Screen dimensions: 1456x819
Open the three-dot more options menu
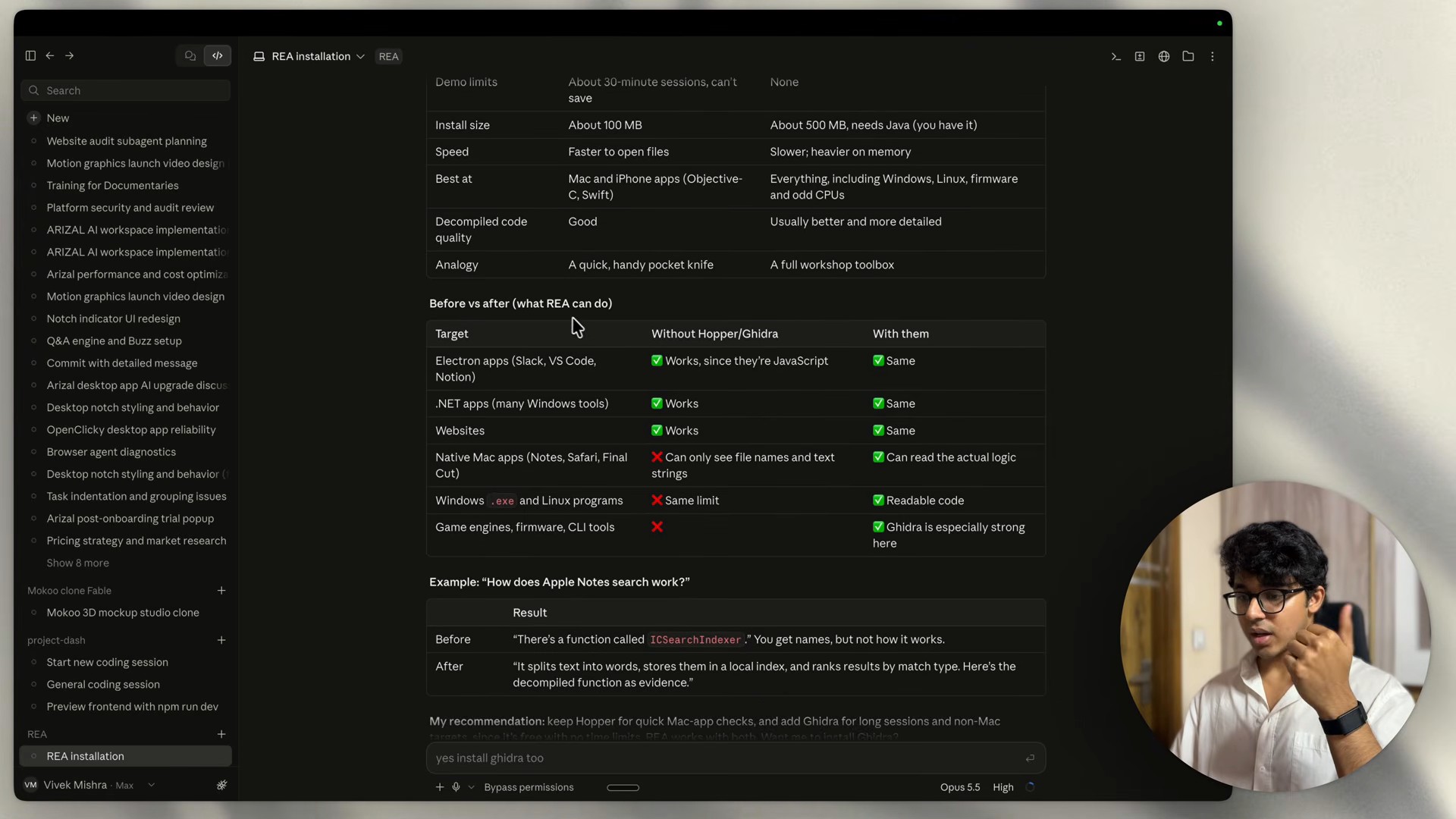coord(1213,56)
